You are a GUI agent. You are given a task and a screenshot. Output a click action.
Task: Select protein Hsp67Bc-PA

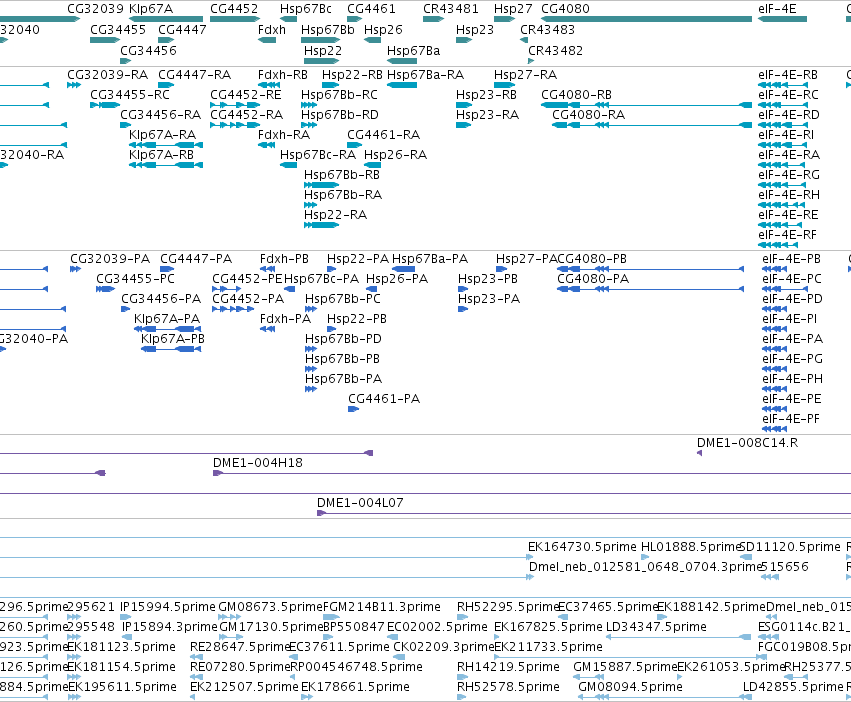(321, 279)
